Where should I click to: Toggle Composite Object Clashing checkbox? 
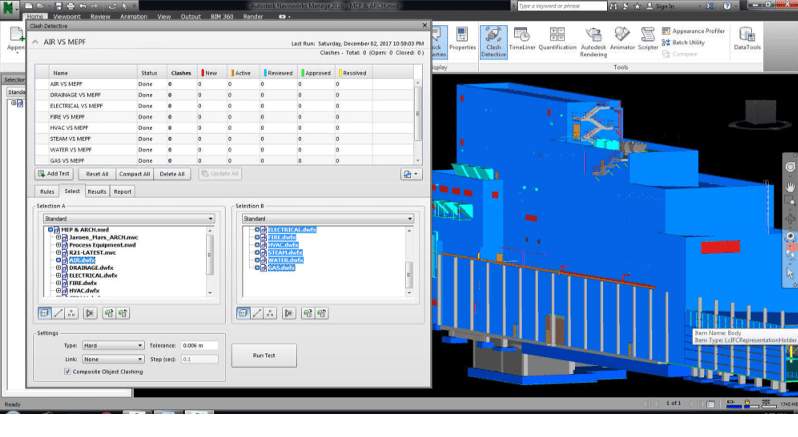(67, 371)
